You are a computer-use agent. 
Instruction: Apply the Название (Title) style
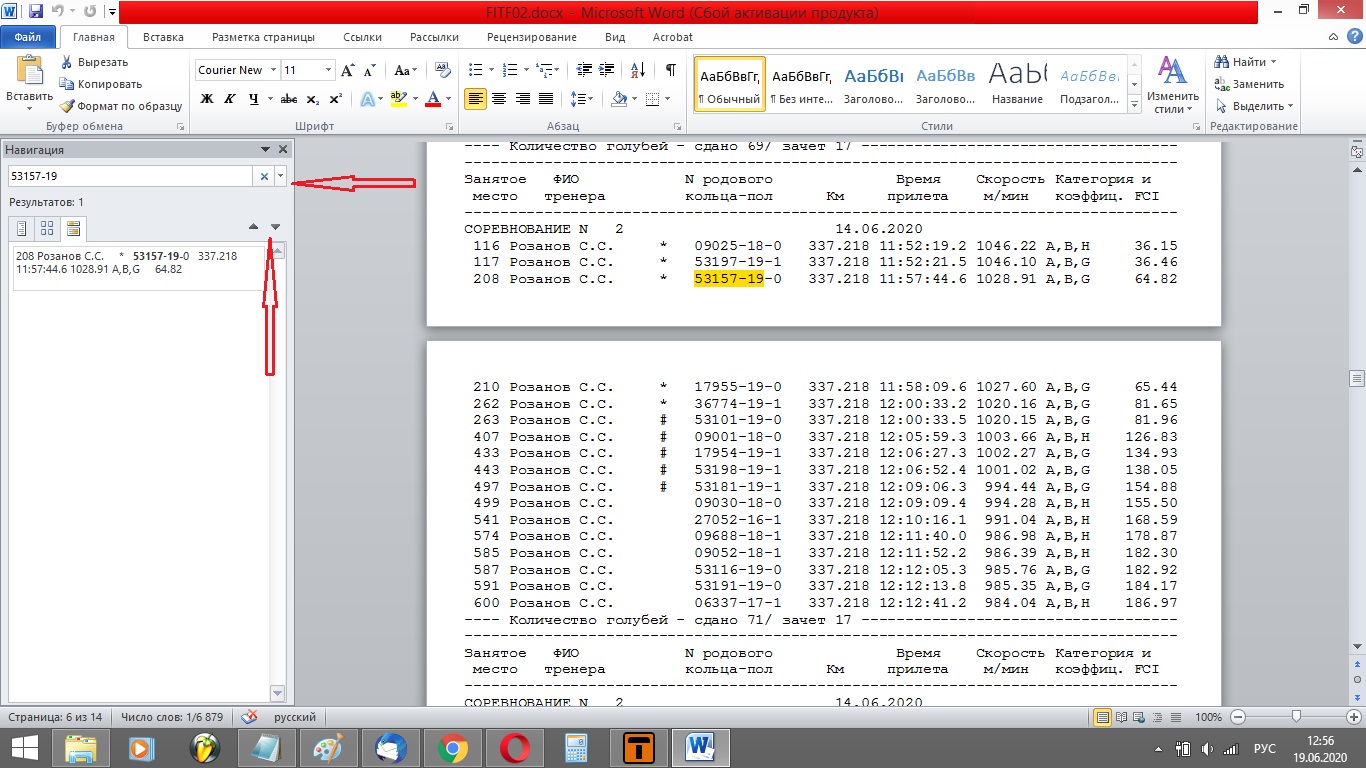pos(1018,83)
